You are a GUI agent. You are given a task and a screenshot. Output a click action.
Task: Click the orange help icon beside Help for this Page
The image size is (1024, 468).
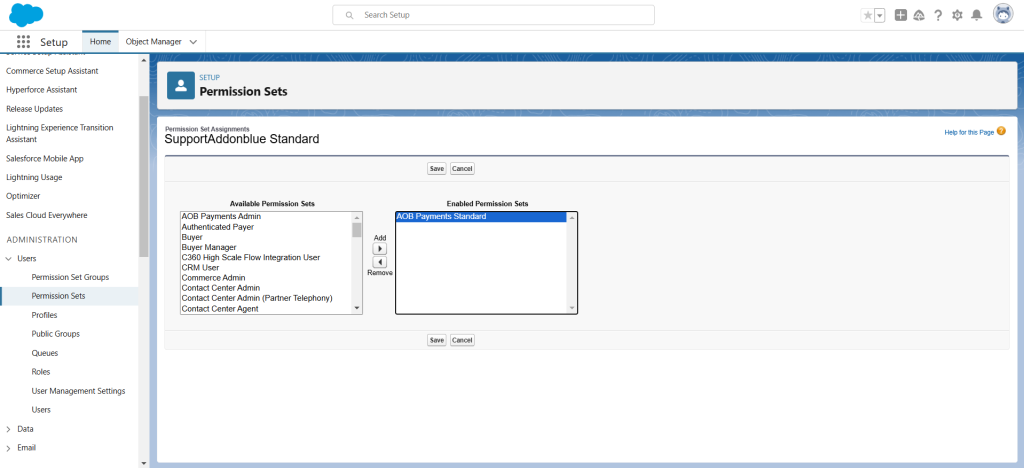click(x=1001, y=131)
